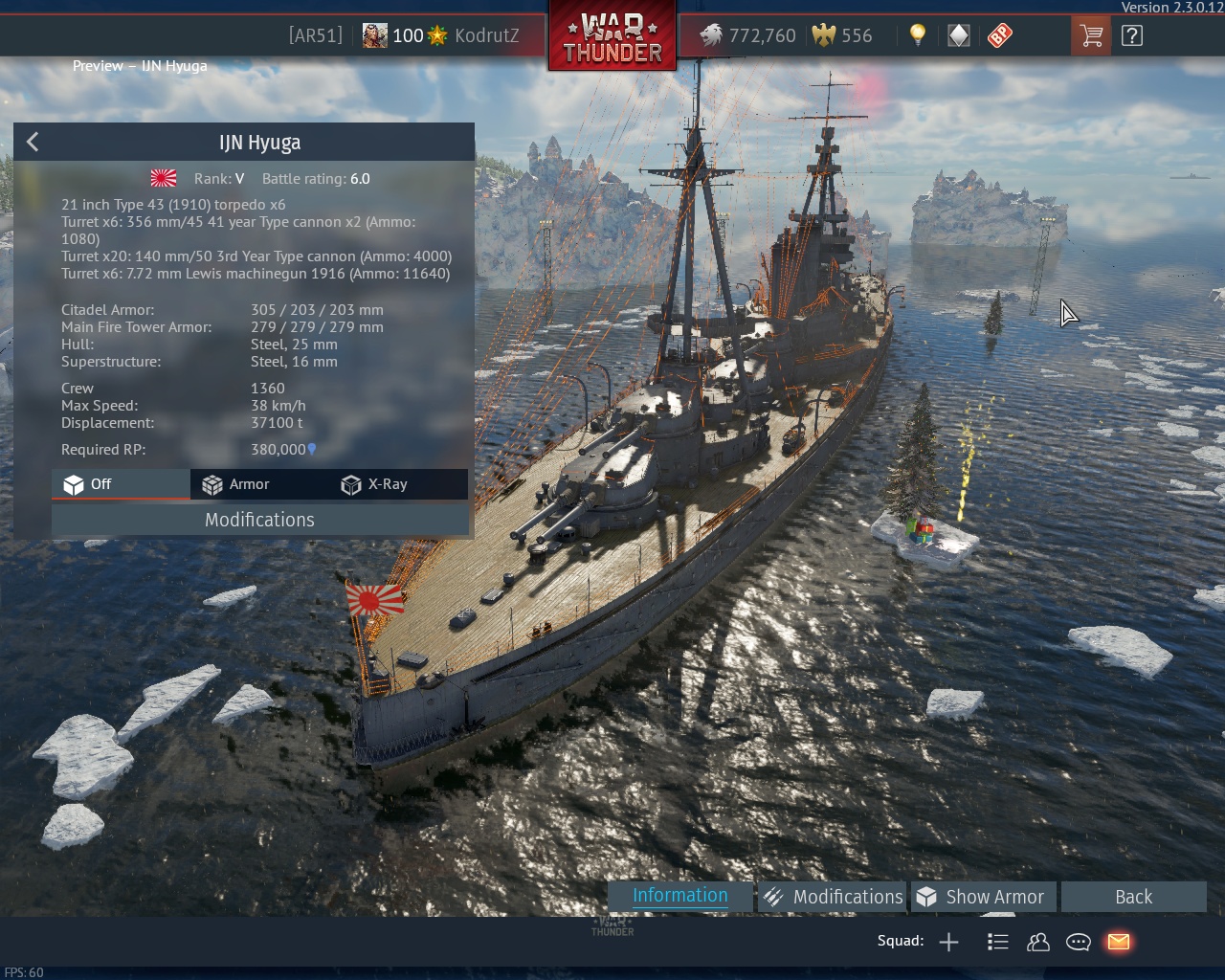
Task: Go back using the panel's left chevron
Action: [x=33, y=142]
